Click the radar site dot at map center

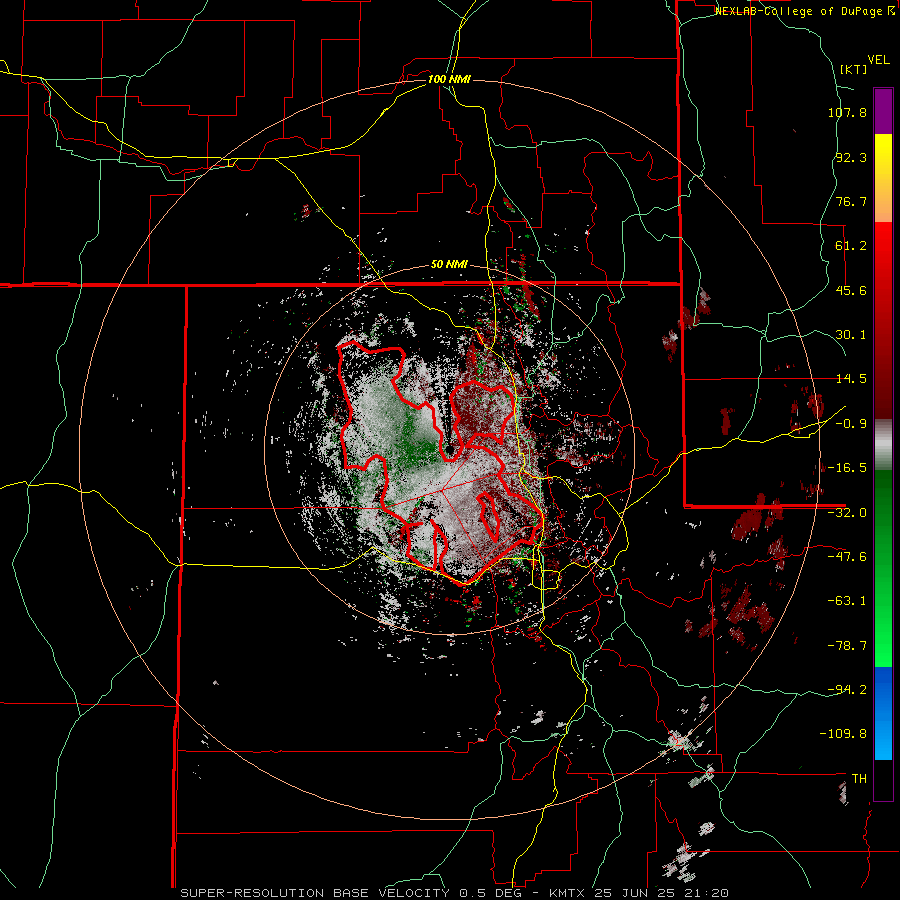451,449
